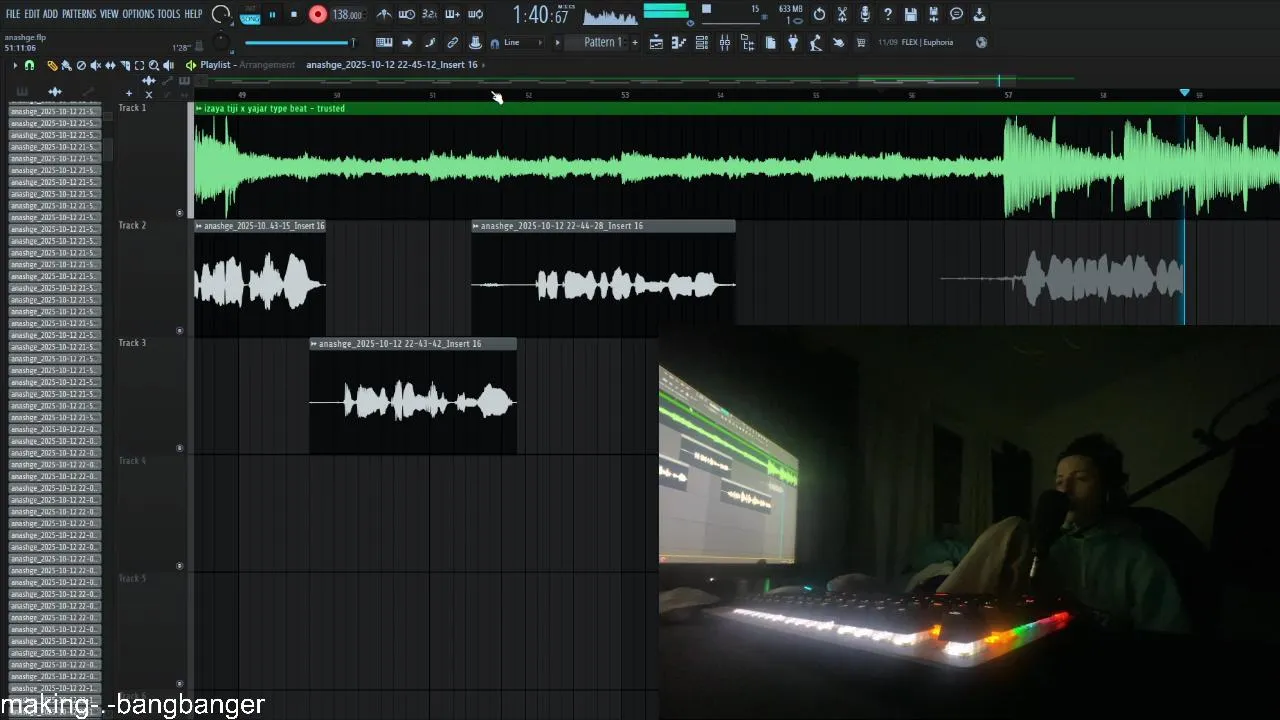Image resolution: width=1280 pixels, height=720 pixels.
Task: Click the step editing arrow icon
Action: pos(407,43)
